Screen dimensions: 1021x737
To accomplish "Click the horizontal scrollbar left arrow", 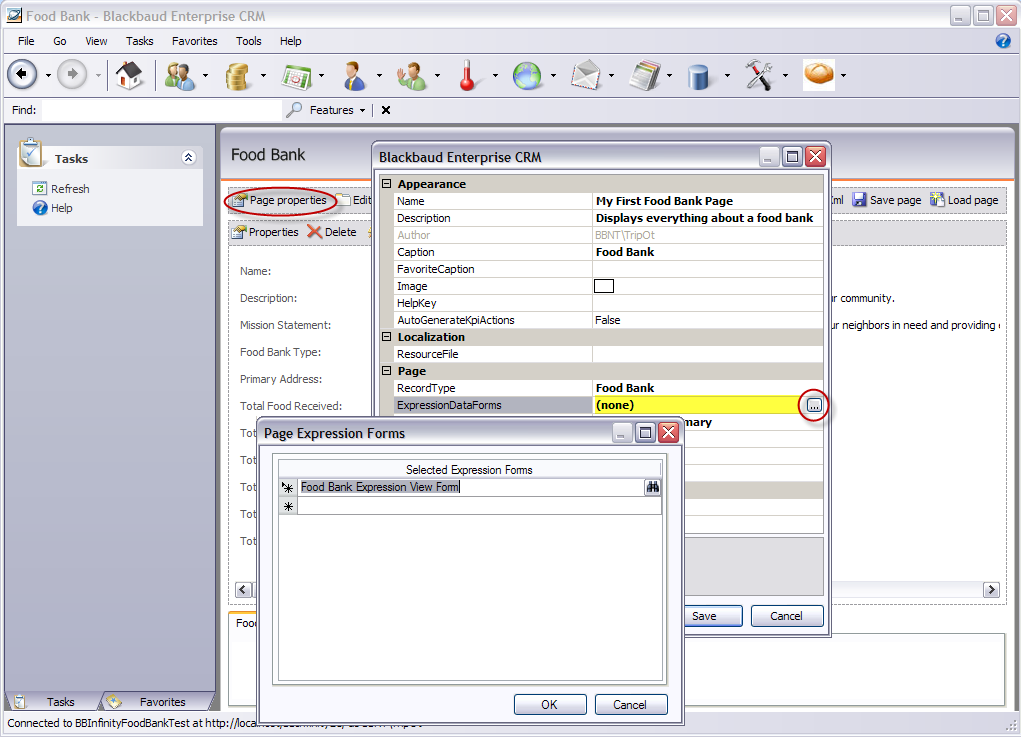I will pos(244,589).
